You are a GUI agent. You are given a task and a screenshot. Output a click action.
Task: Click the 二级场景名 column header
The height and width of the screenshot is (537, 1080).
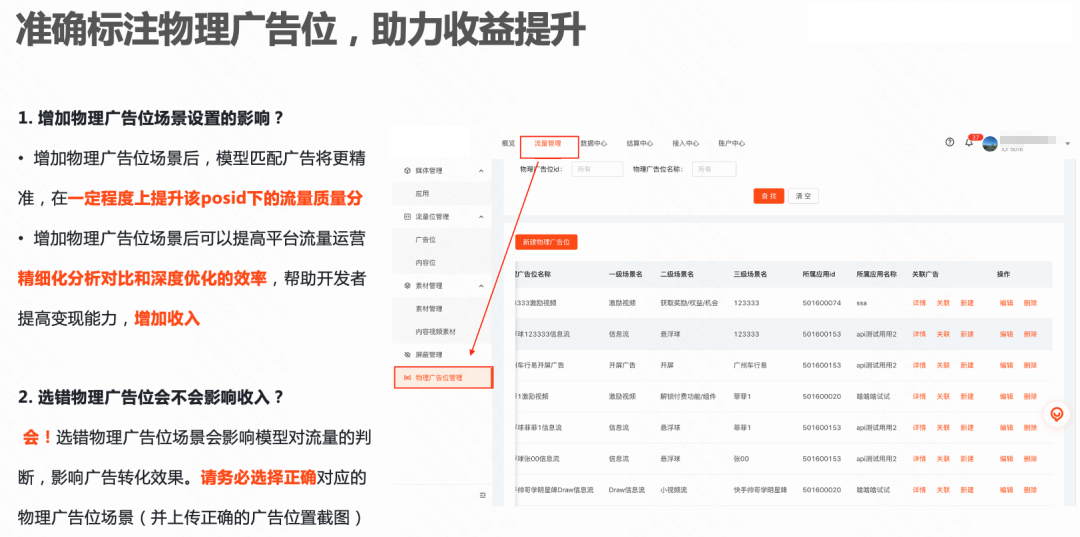pyautogui.click(x=676, y=274)
